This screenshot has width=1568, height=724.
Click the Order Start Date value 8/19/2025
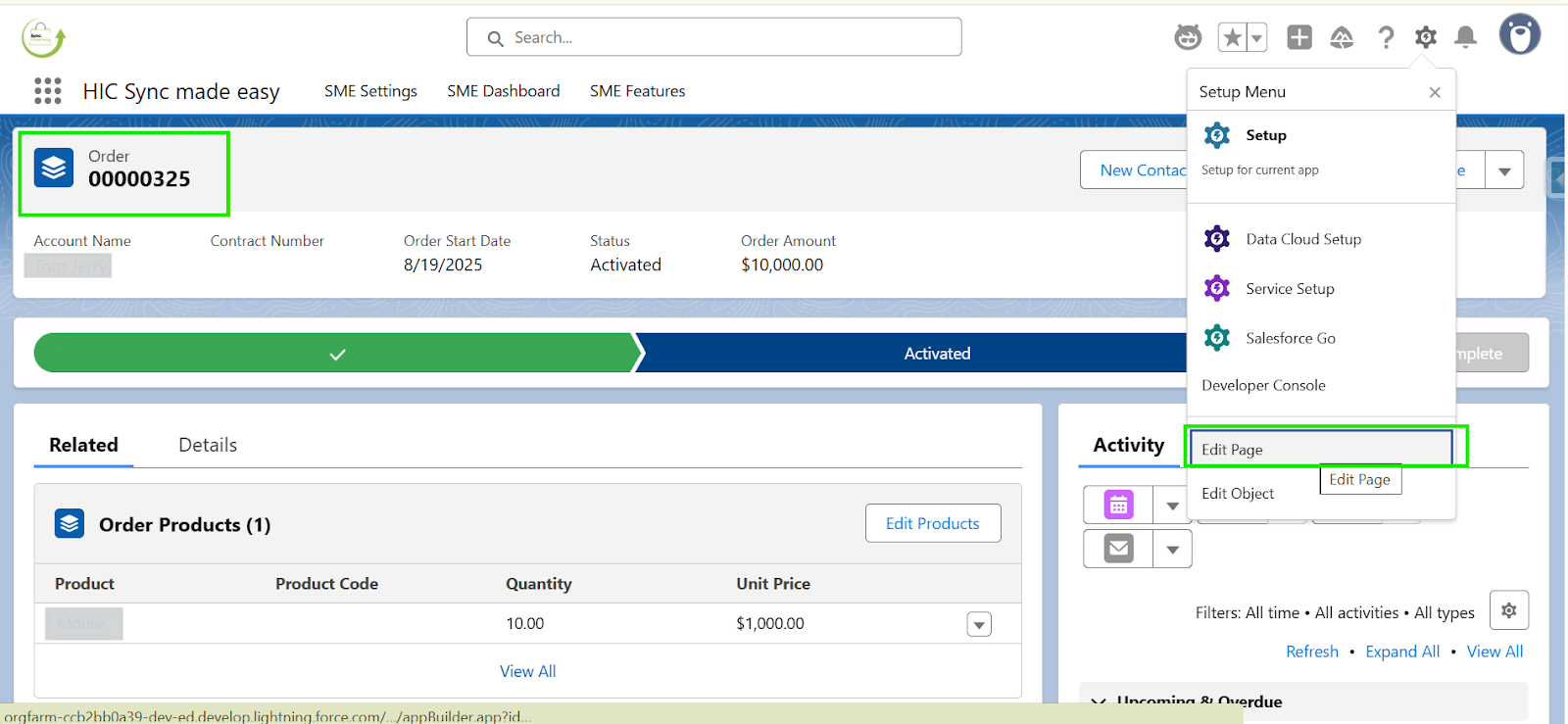pyautogui.click(x=443, y=265)
